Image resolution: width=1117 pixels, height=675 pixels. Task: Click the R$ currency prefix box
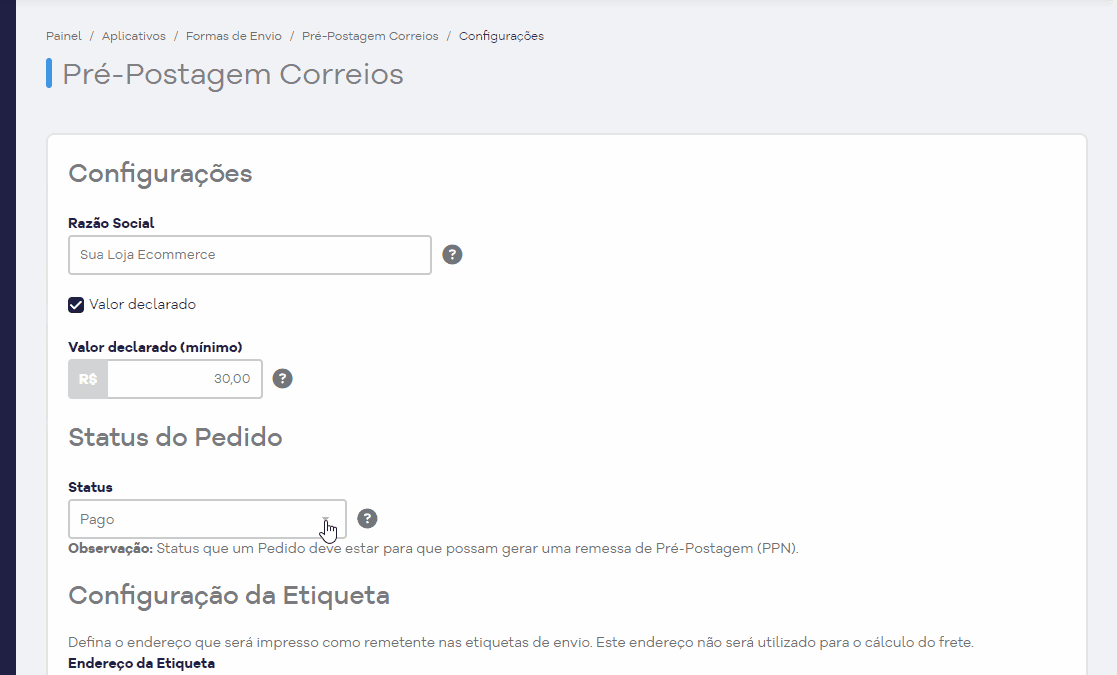coord(88,379)
